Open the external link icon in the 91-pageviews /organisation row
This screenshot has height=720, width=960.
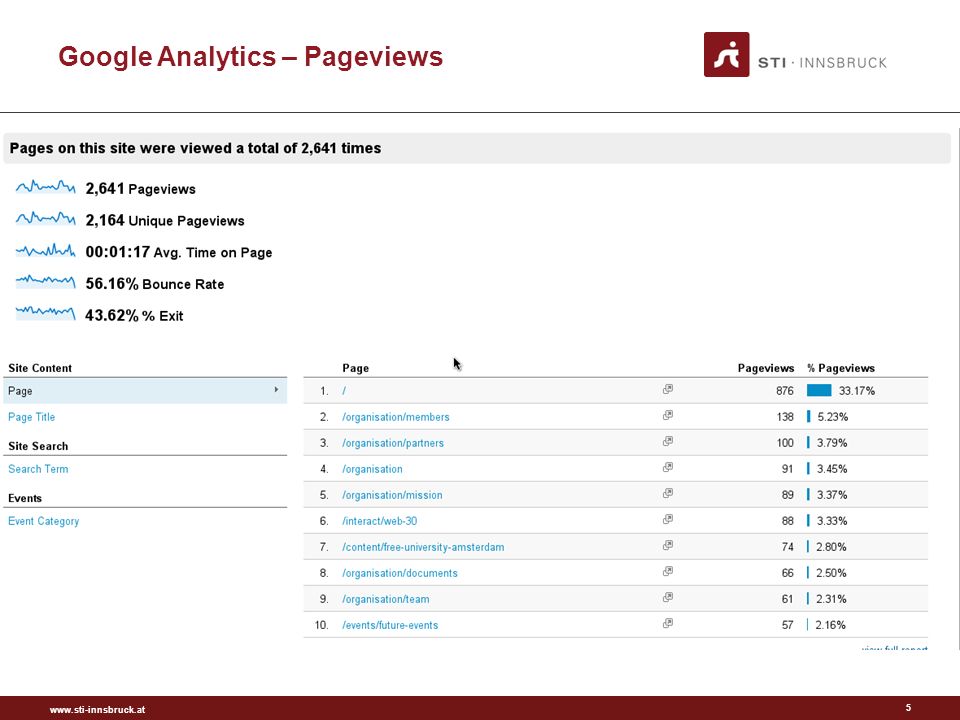[668, 467]
